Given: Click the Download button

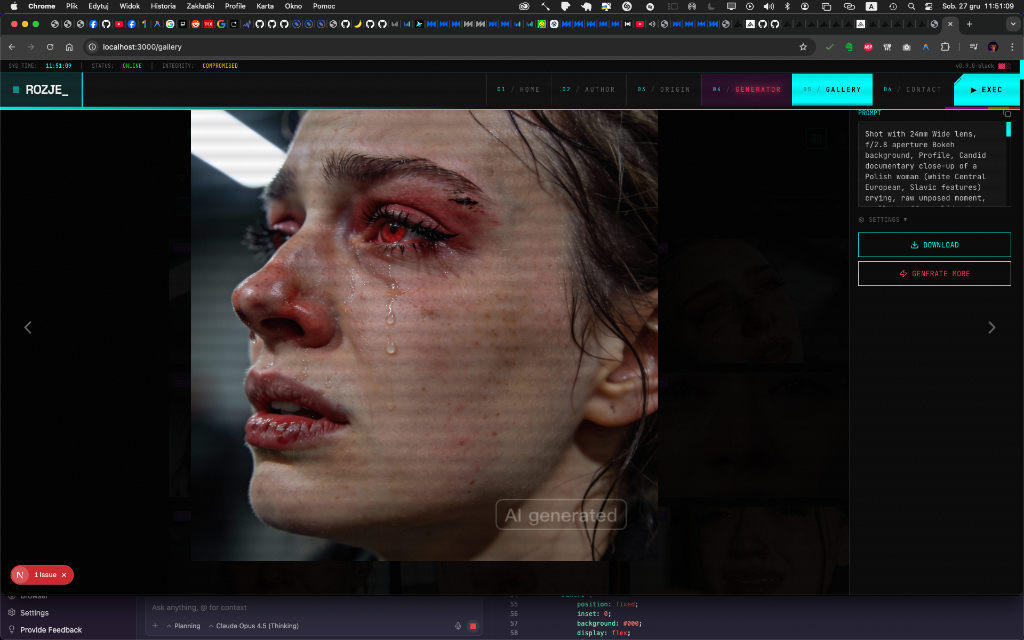Looking at the screenshot, I should click(x=934, y=245).
